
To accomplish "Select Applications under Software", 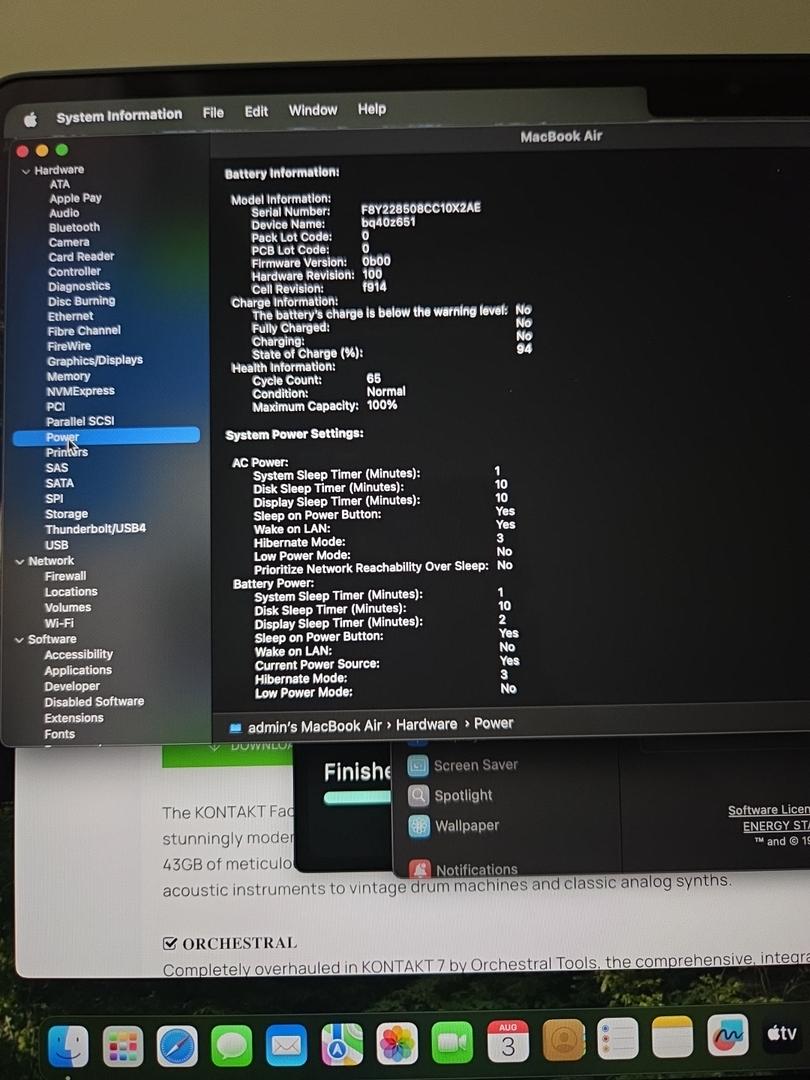I will coord(78,671).
